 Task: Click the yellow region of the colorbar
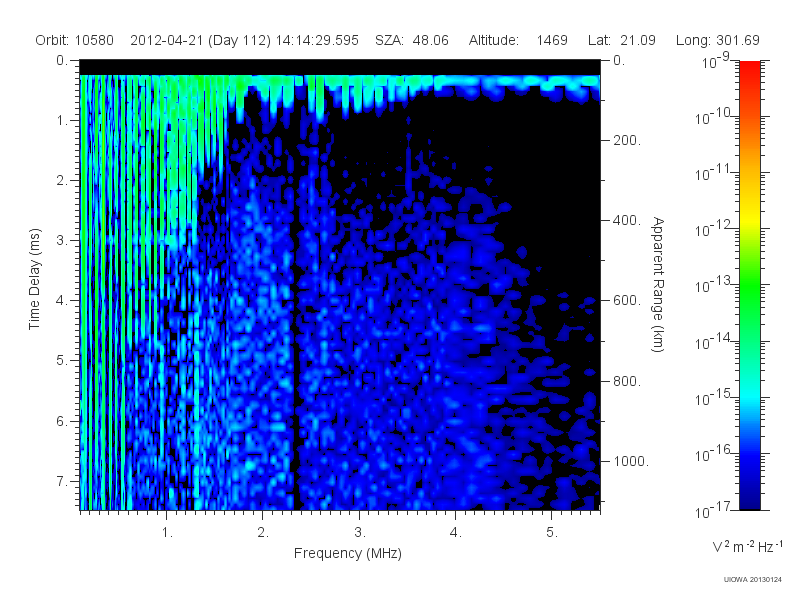pos(750,220)
